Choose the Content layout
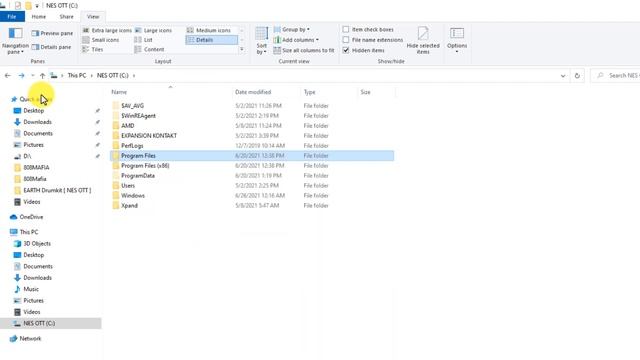 tap(149, 49)
